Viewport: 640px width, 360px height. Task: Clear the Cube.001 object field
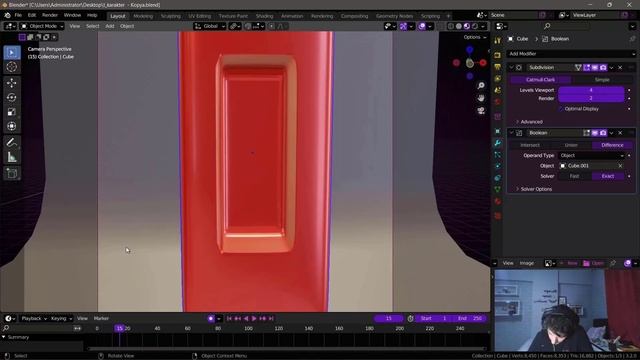pyautogui.click(x=620, y=166)
